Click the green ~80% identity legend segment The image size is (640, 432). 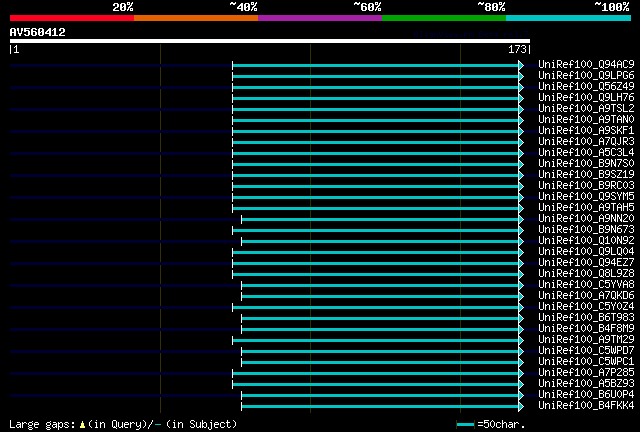[x=444, y=18]
